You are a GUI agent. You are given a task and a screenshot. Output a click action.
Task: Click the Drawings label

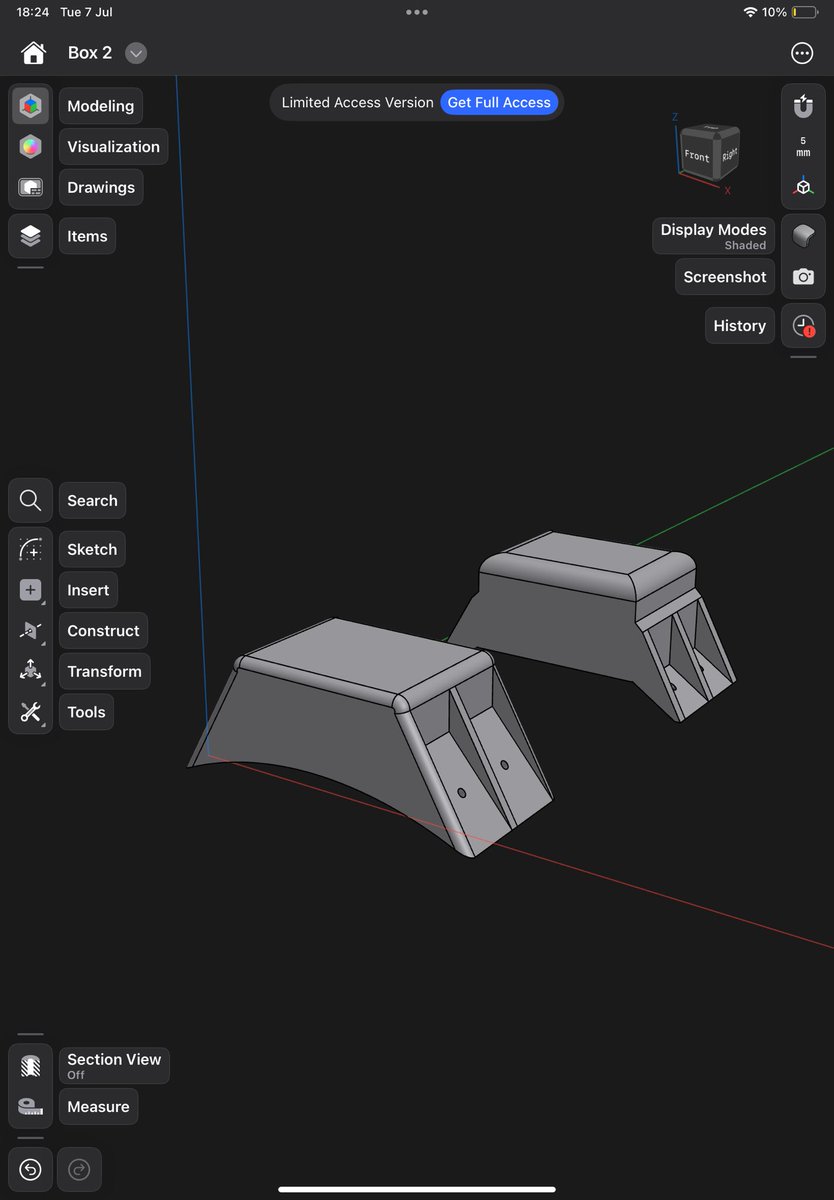(101, 187)
